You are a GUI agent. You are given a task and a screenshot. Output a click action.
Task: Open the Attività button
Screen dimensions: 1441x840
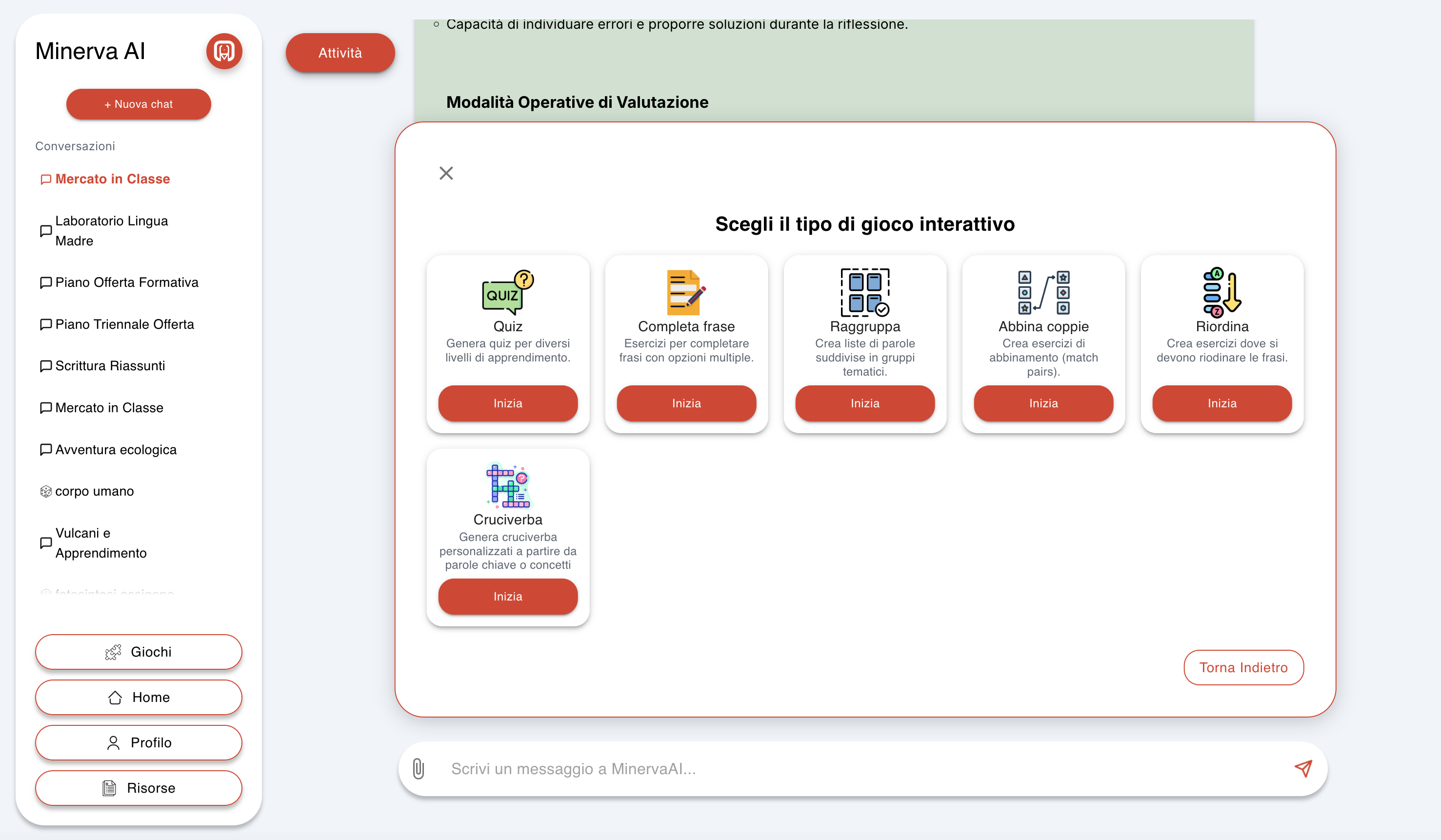tap(340, 53)
